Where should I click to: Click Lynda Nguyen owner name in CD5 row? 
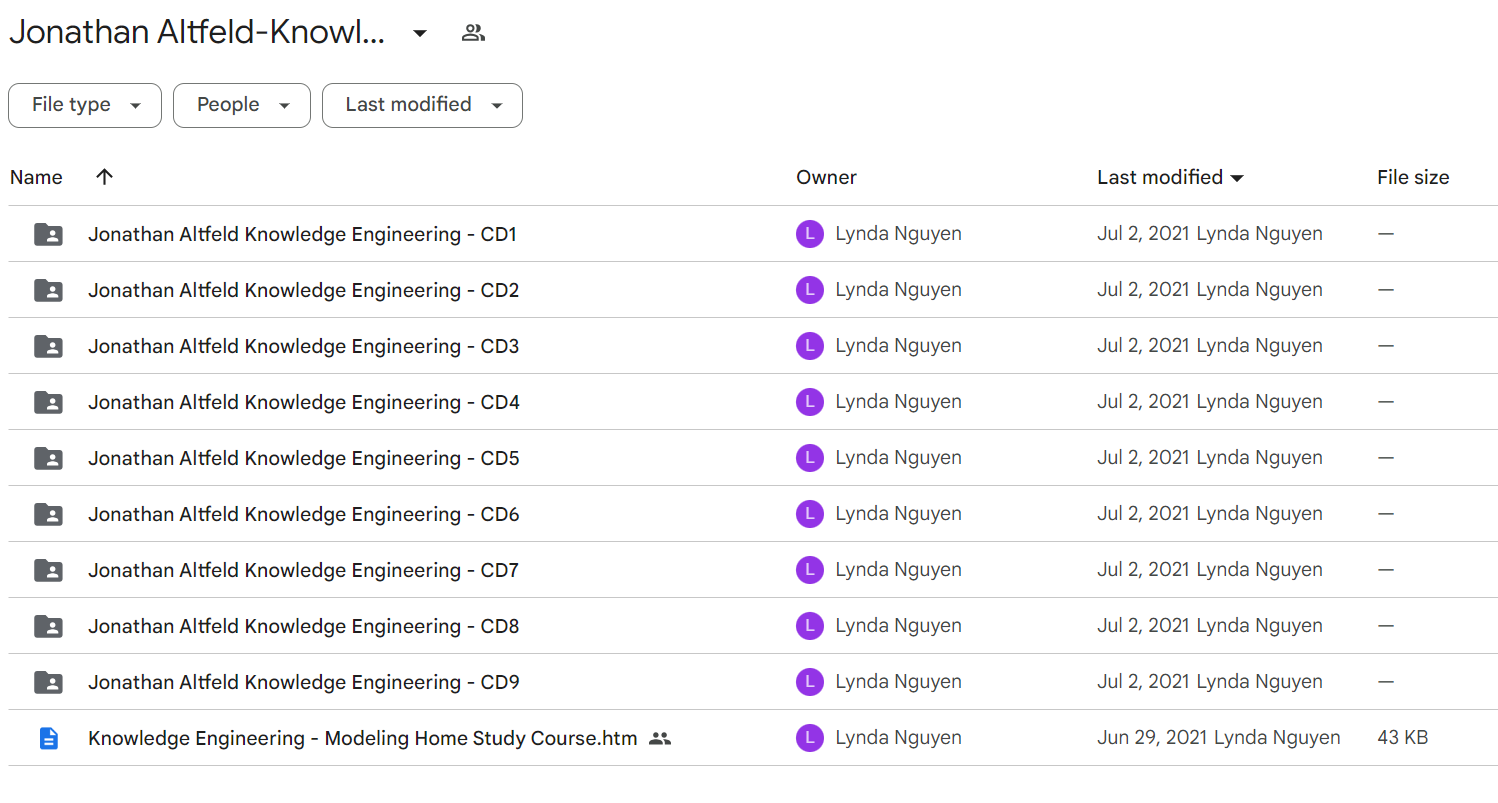click(898, 458)
